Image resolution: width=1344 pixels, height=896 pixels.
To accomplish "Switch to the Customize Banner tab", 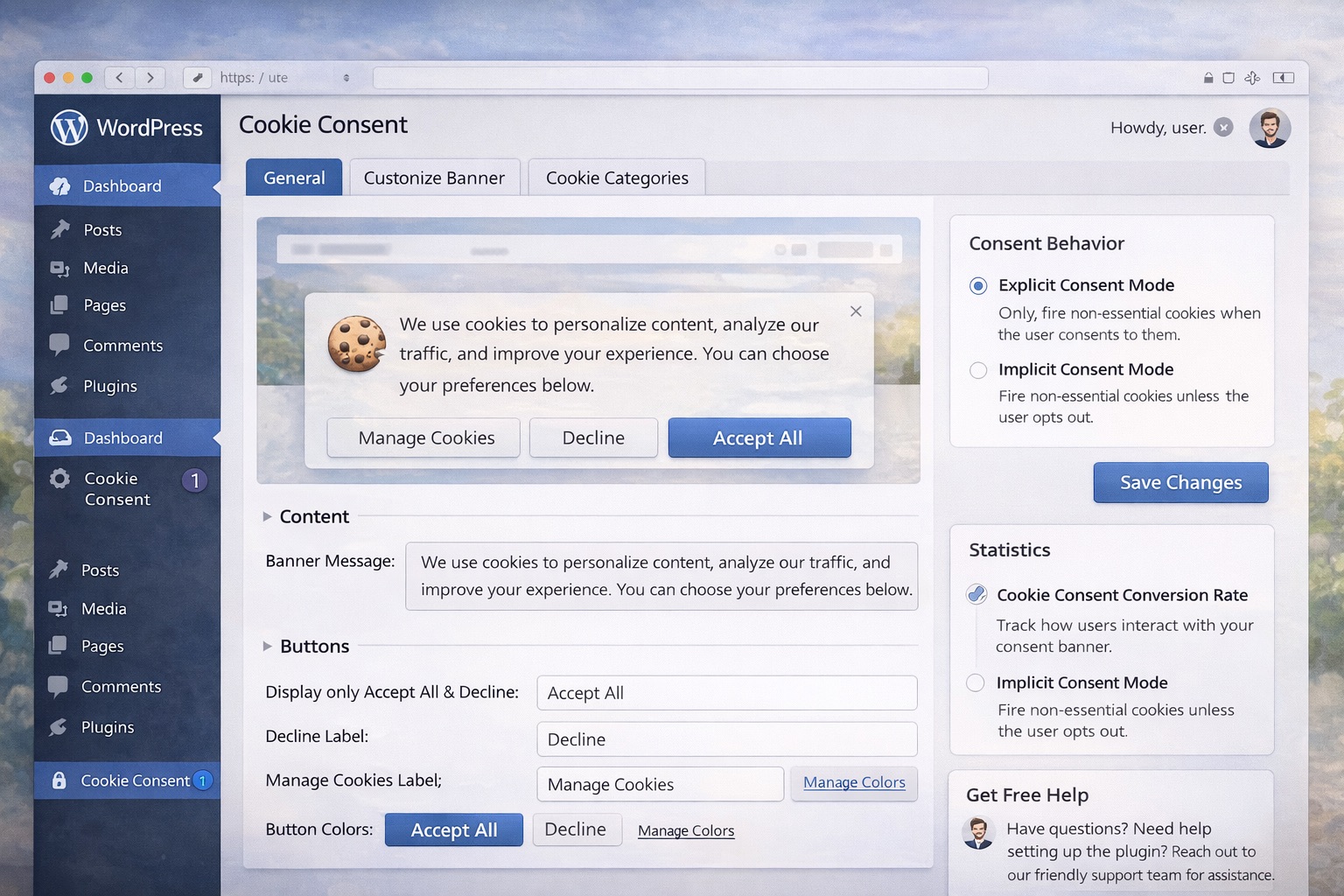I will click(434, 178).
